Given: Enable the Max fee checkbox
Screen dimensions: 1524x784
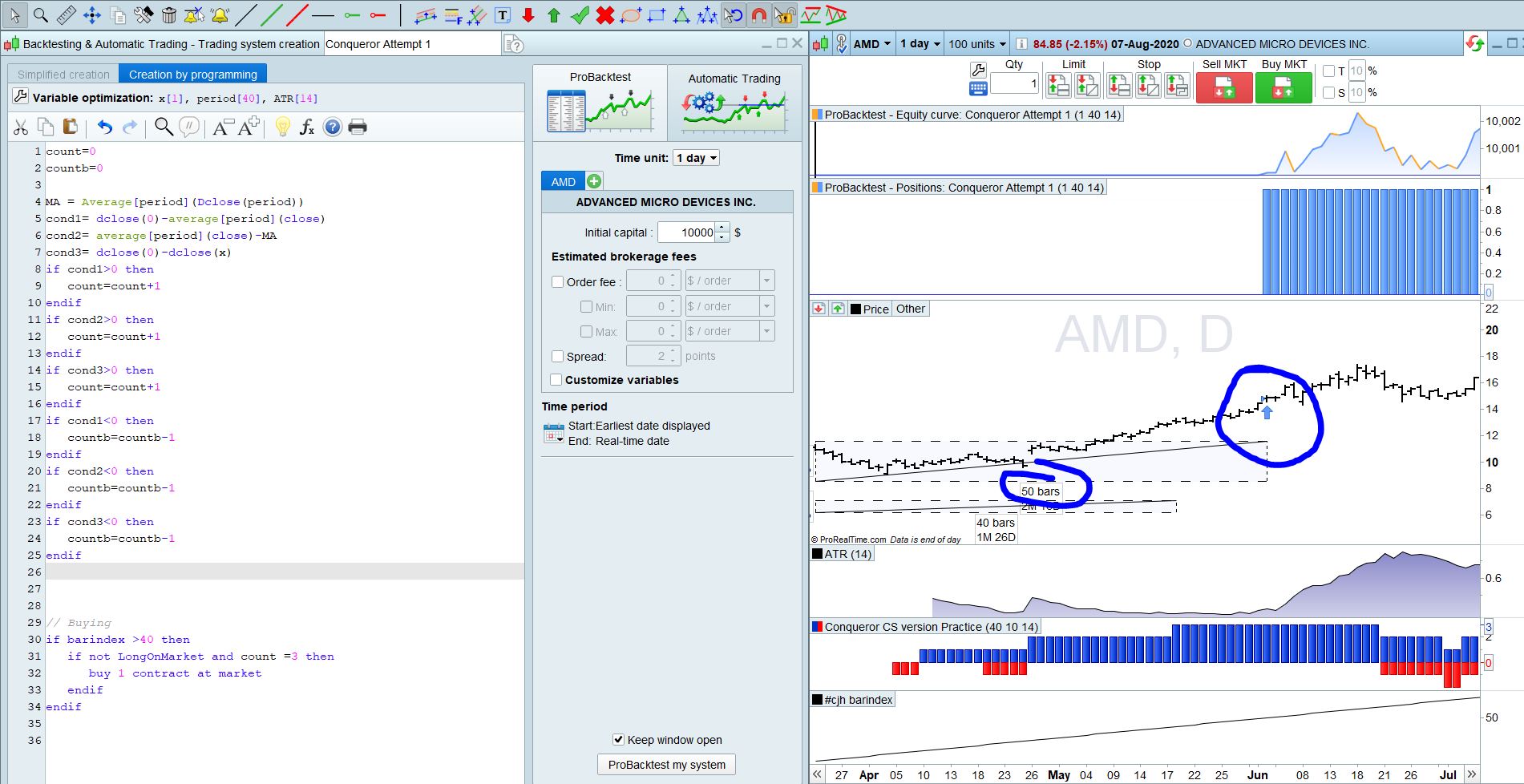Looking at the screenshot, I should point(586,331).
